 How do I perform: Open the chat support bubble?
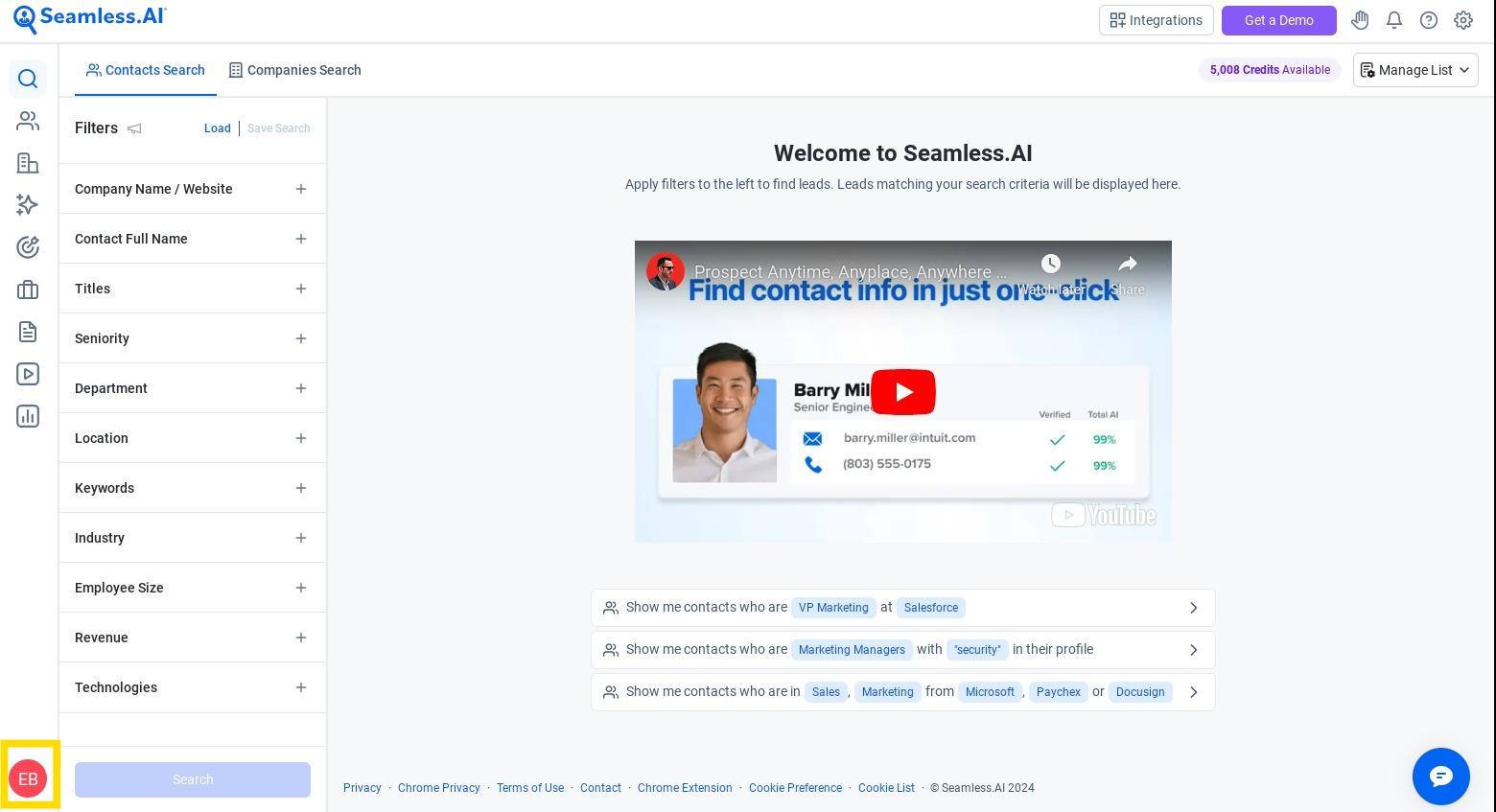click(1441, 777)
